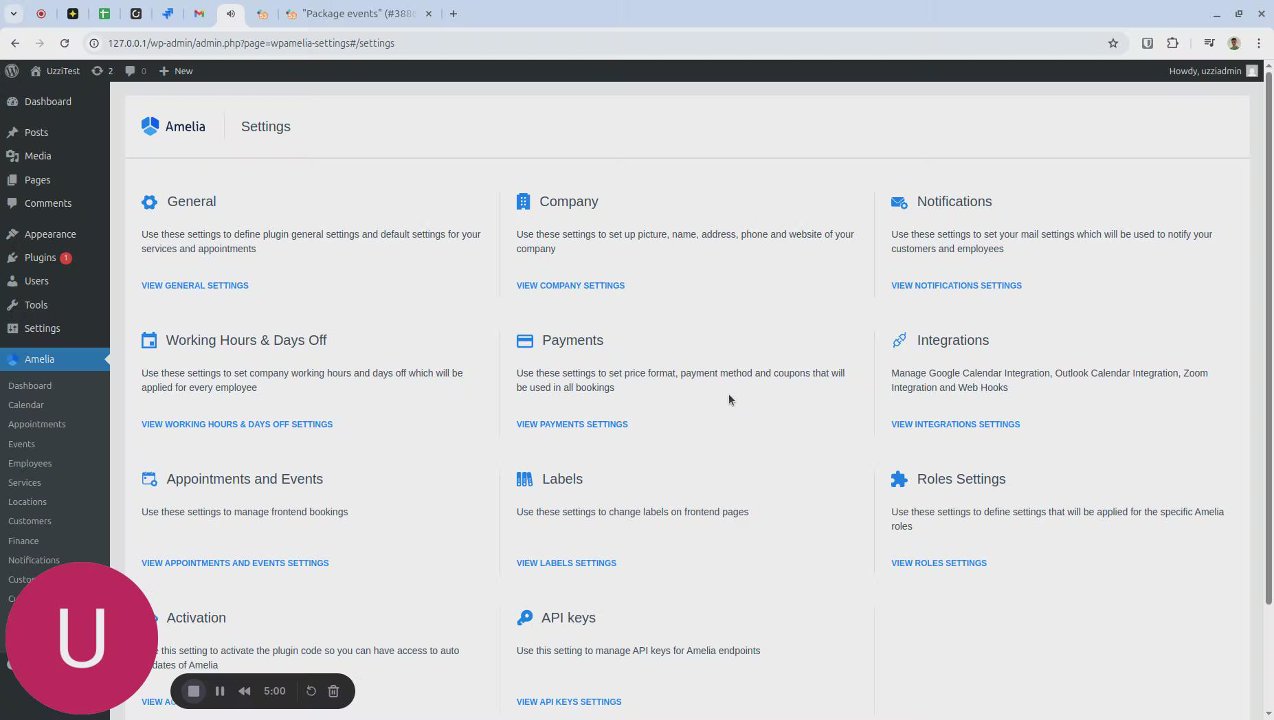
Task: Go back with the browser back arrow
Action: click(x=15, y=43)
